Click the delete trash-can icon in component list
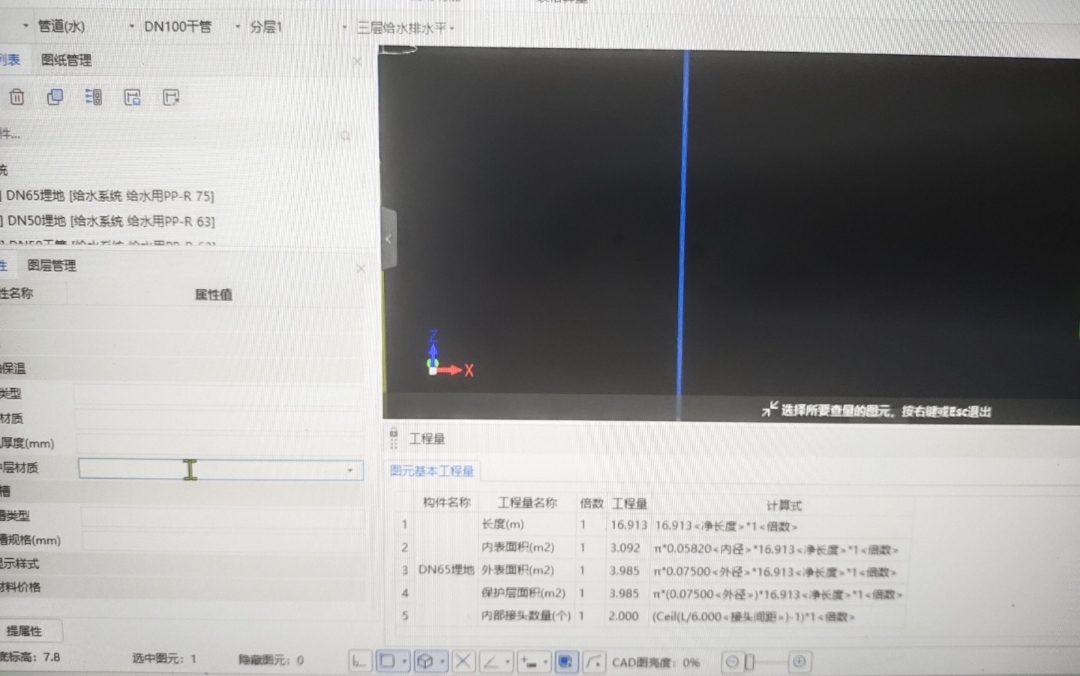 [x=17, y=97]
